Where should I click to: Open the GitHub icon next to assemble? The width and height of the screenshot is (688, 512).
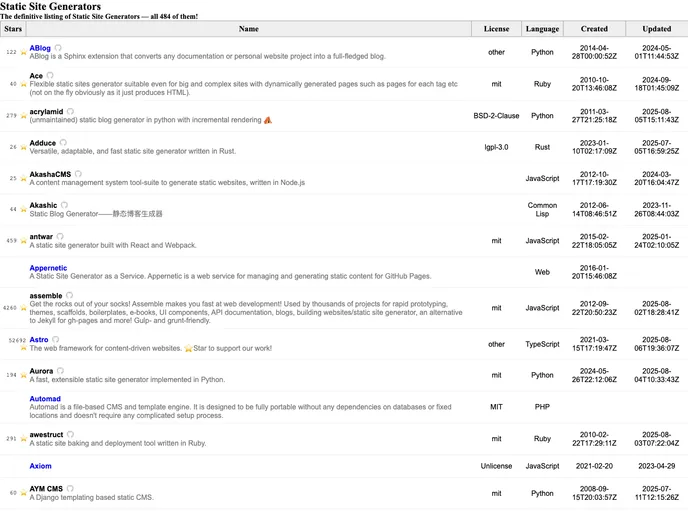click(x=69, y=295)
